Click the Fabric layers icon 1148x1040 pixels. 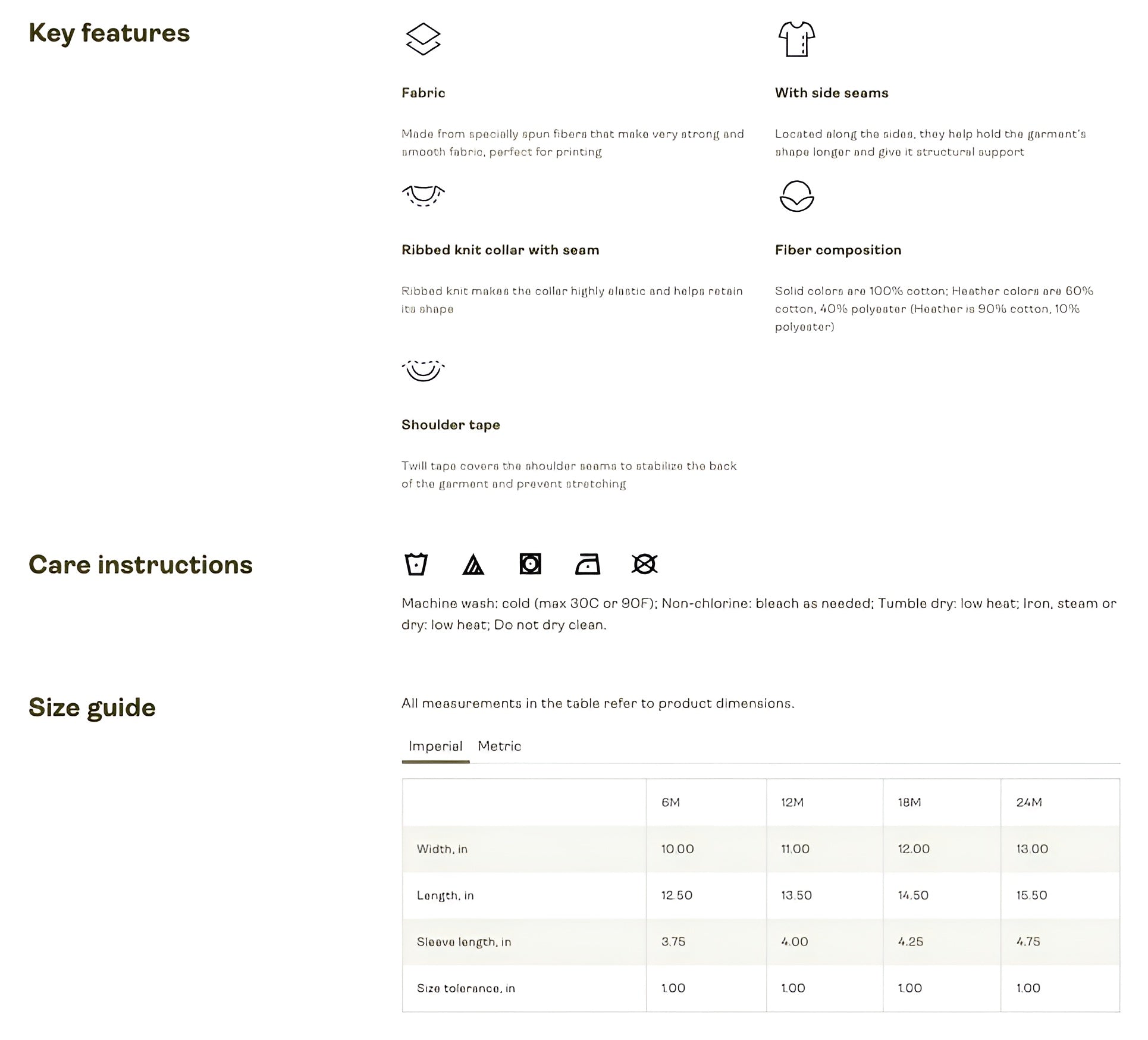(x=423, y=39)
